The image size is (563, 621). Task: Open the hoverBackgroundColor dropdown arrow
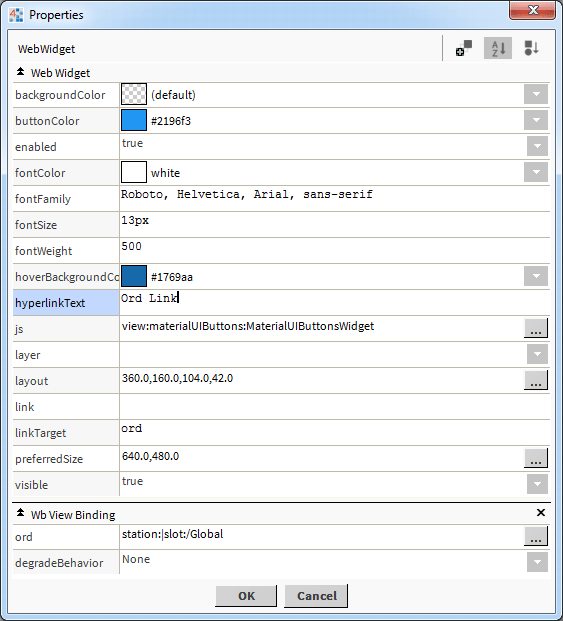(x=536, y=276)
